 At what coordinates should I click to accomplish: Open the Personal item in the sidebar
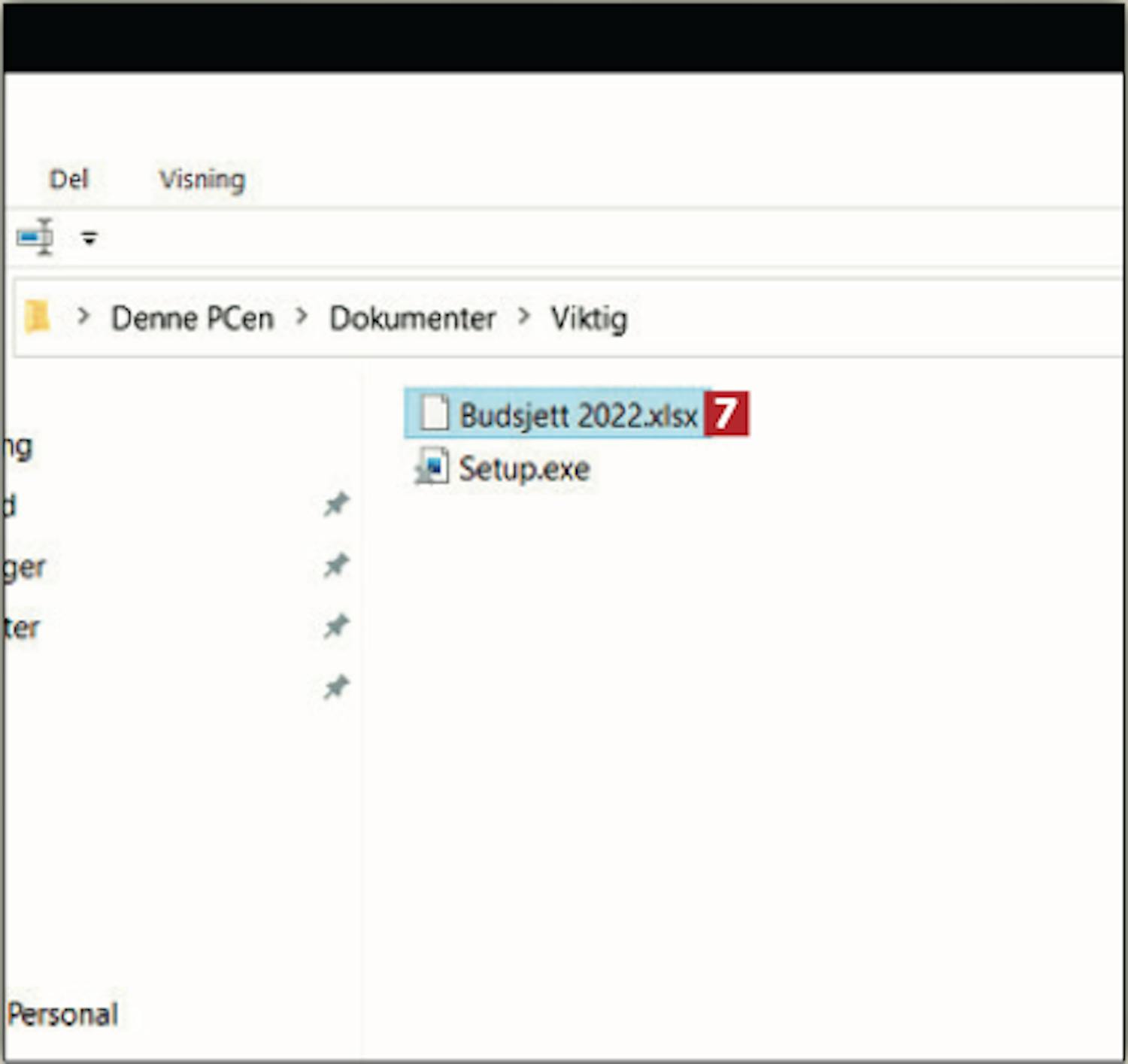click(x=63, y=1014)
